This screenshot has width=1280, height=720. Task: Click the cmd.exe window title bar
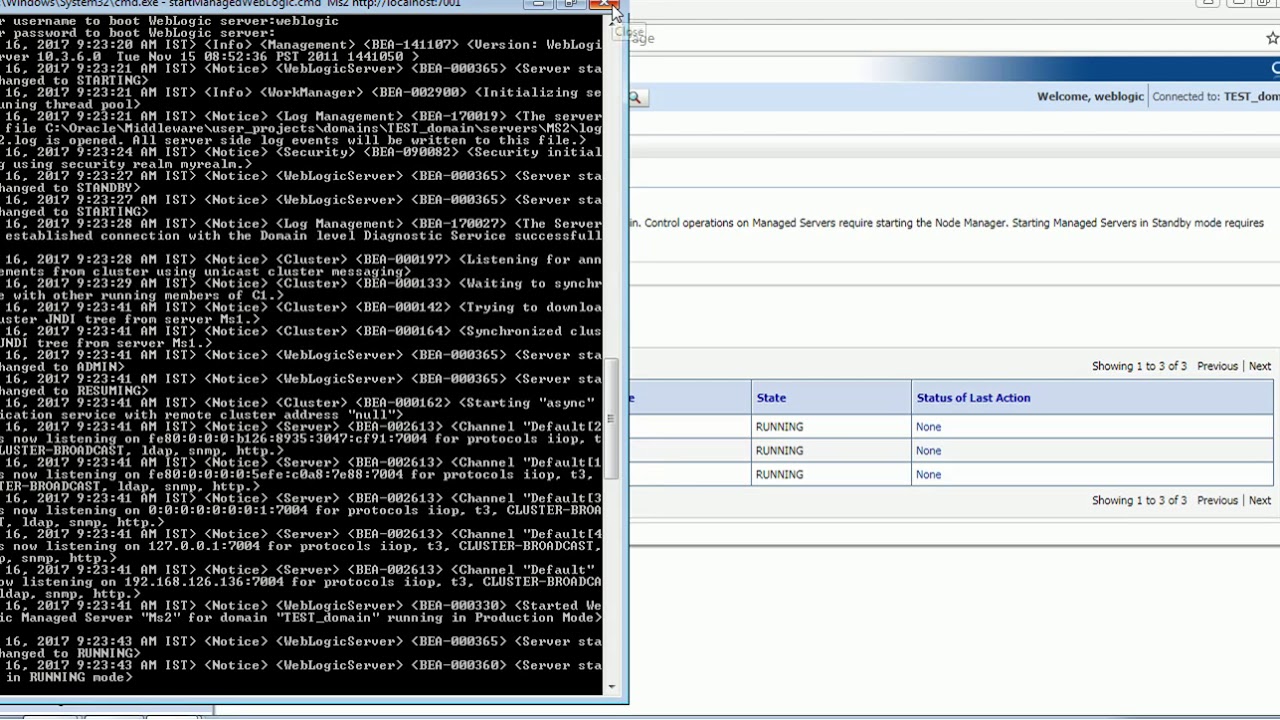coord(260,4)
